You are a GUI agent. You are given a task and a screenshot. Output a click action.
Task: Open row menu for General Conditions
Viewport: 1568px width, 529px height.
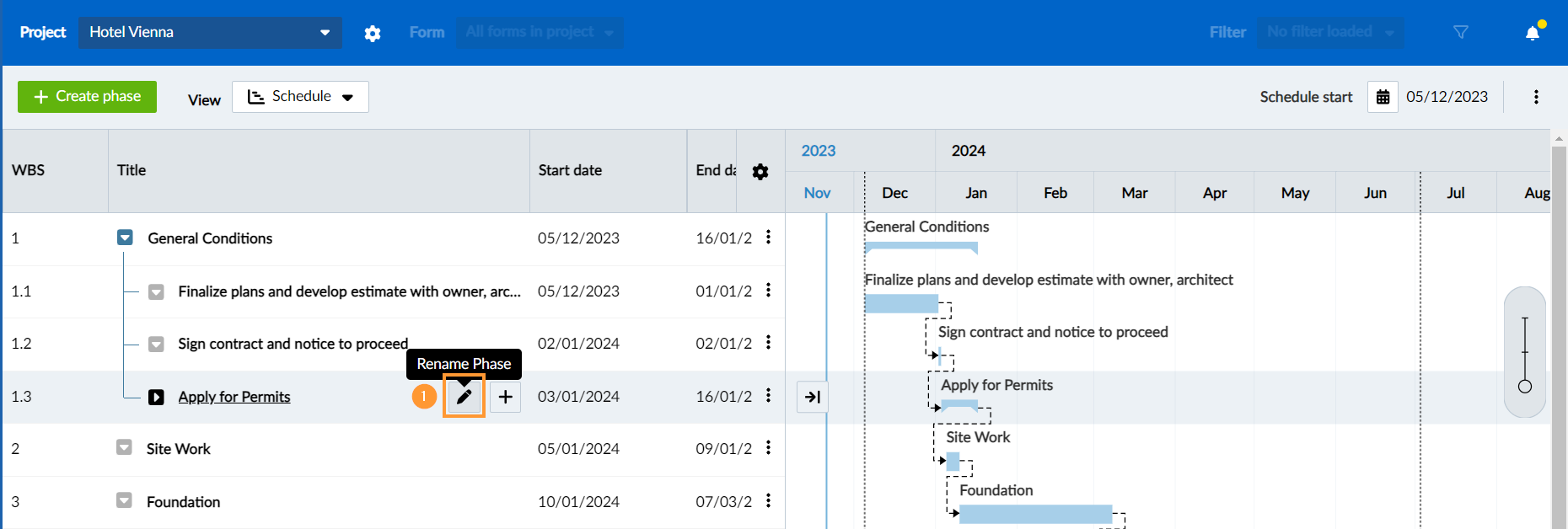coord(768,238)
